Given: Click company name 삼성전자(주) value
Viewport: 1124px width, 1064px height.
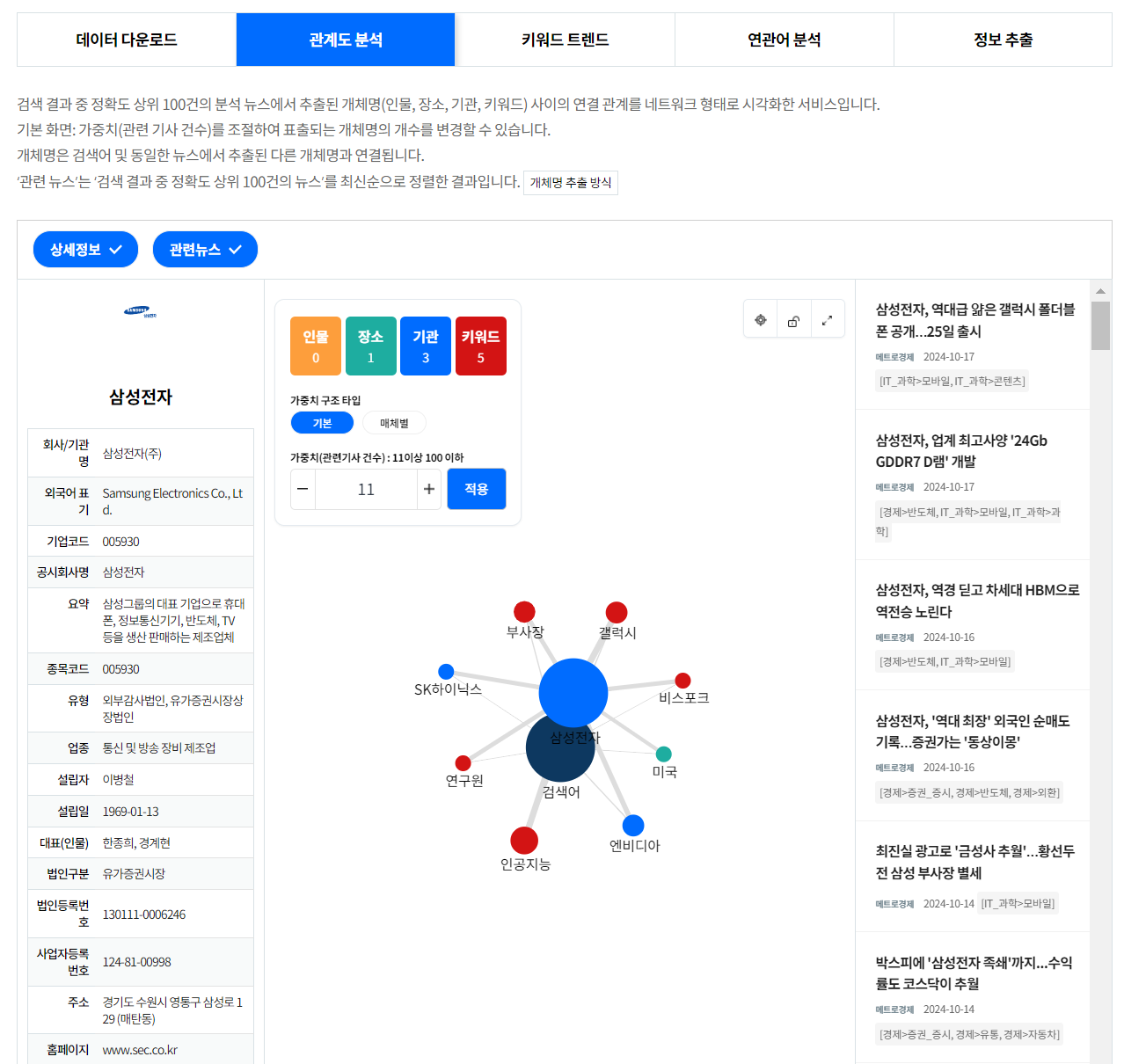Looking at the screenshot, I should (x=132, y=454).
